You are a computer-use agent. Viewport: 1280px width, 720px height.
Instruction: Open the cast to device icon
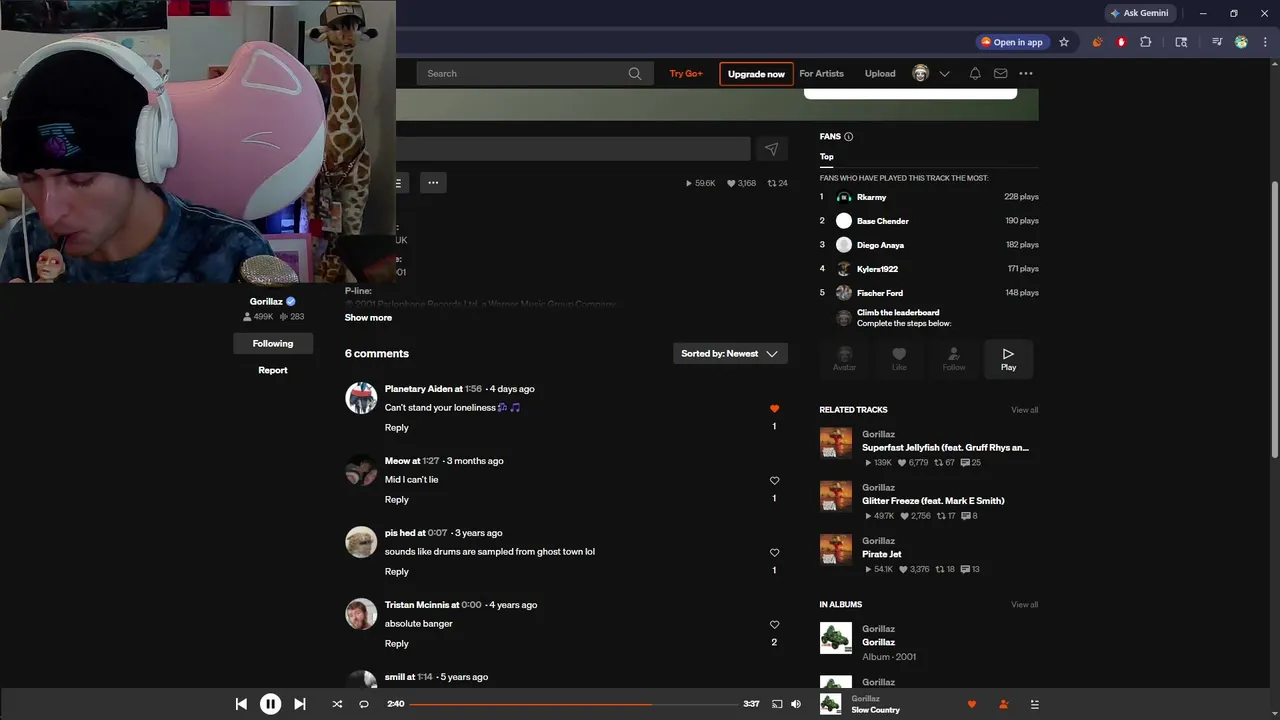[777, 704]
